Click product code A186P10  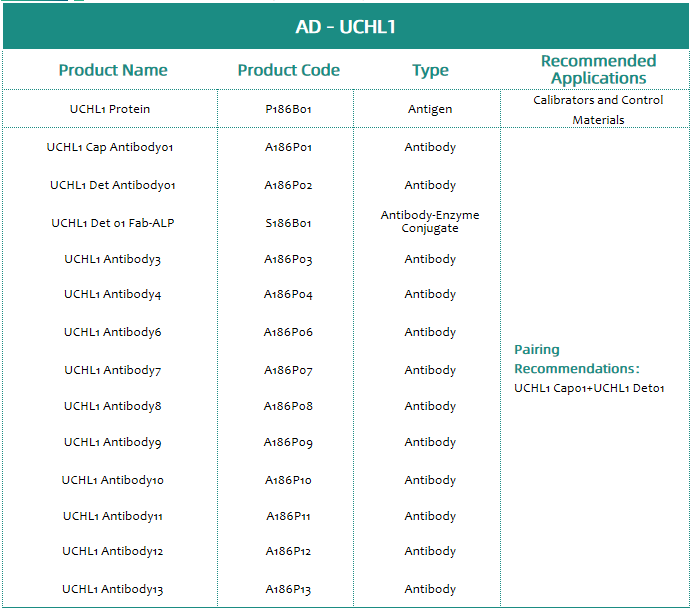(288, 480)
